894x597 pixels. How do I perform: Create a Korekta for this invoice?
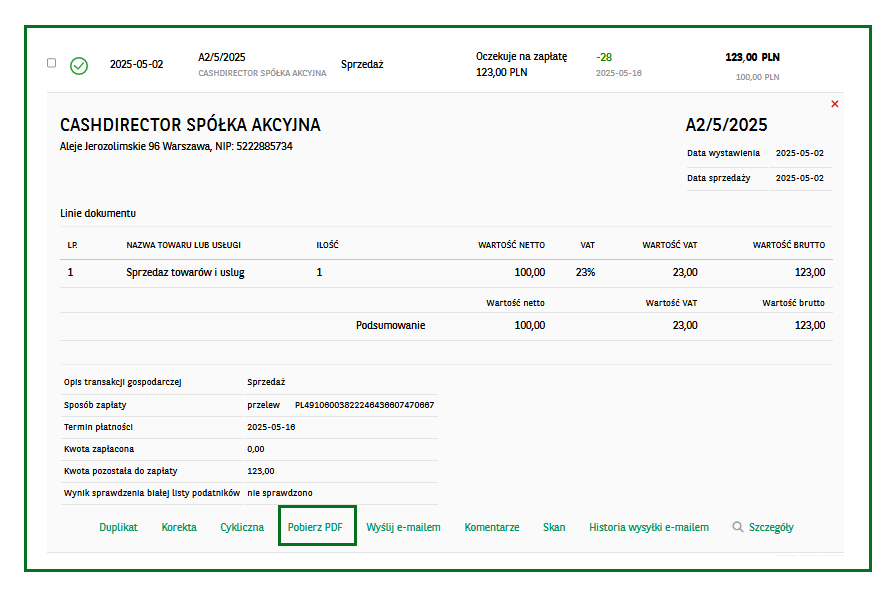pyautogui.click(x=178, y=527)
